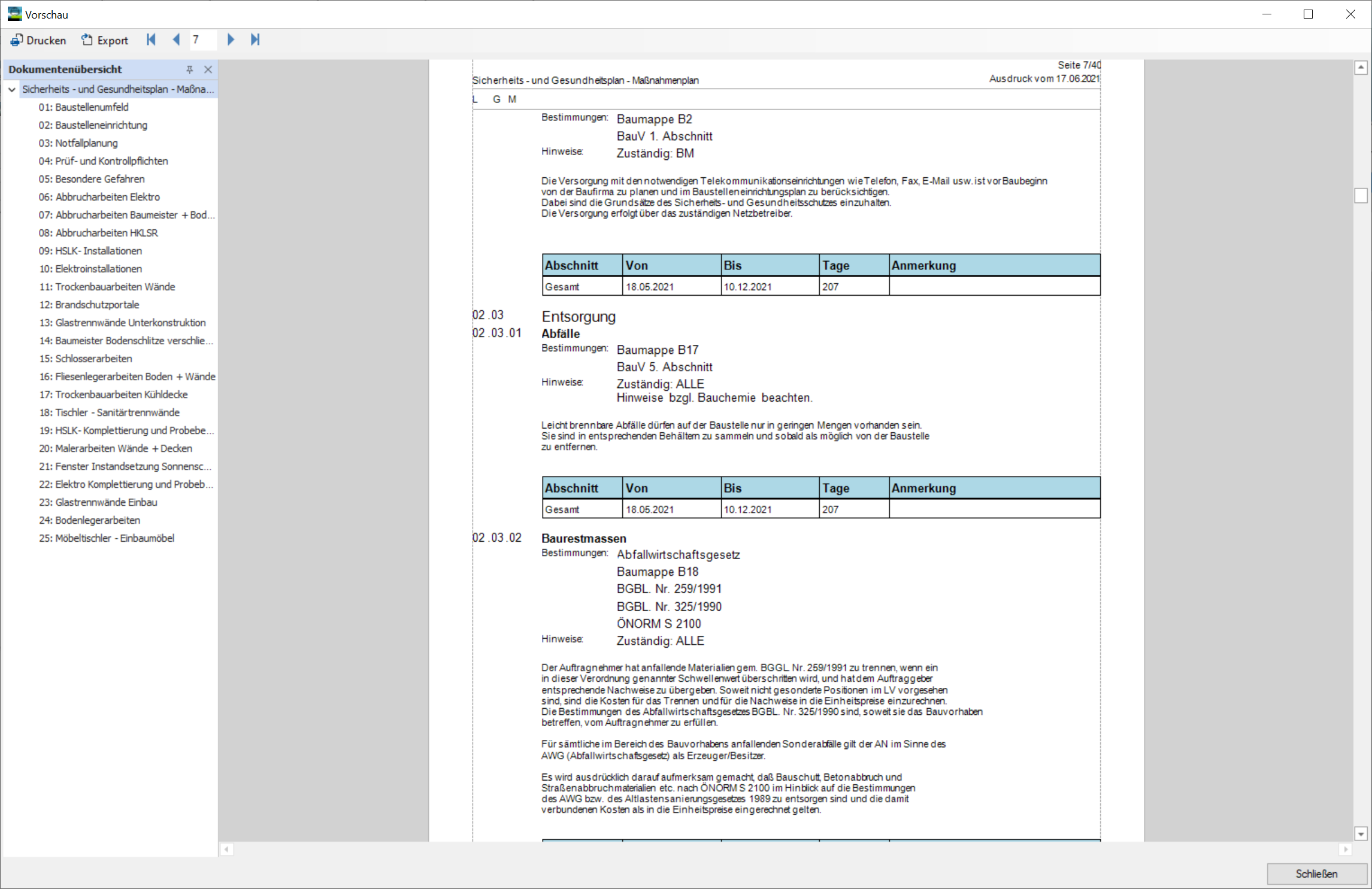1372x889 pixels.
Task: Collapse the Sicherheits- und Gesundheitsplan tree node
Action: tap(12, 89)
